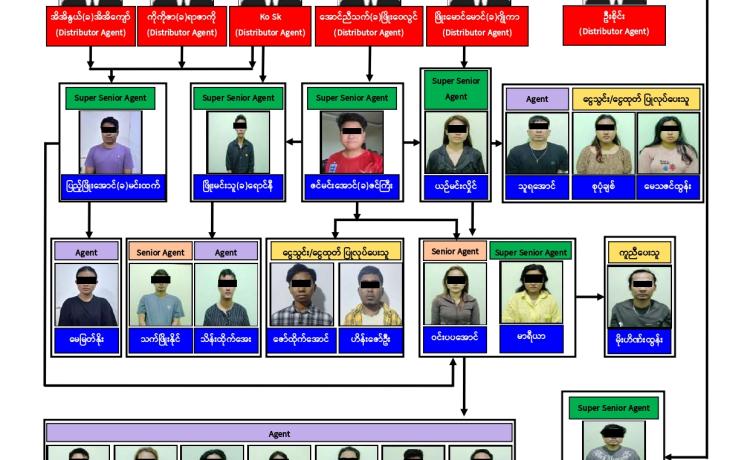Click the isolated Super Senior Agent label at bottom right
Viewport: 750px width, 460px height.
point(613,408)
